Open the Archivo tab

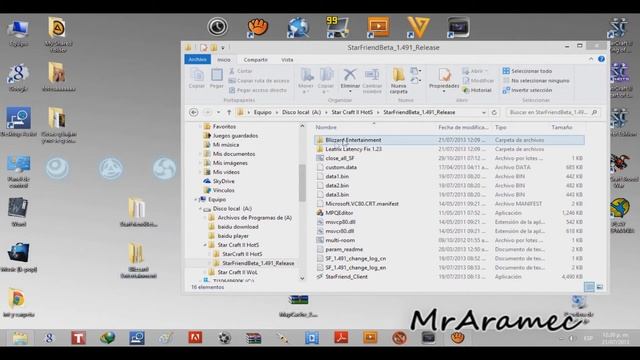pyautogui.click(x=198, y=60)
